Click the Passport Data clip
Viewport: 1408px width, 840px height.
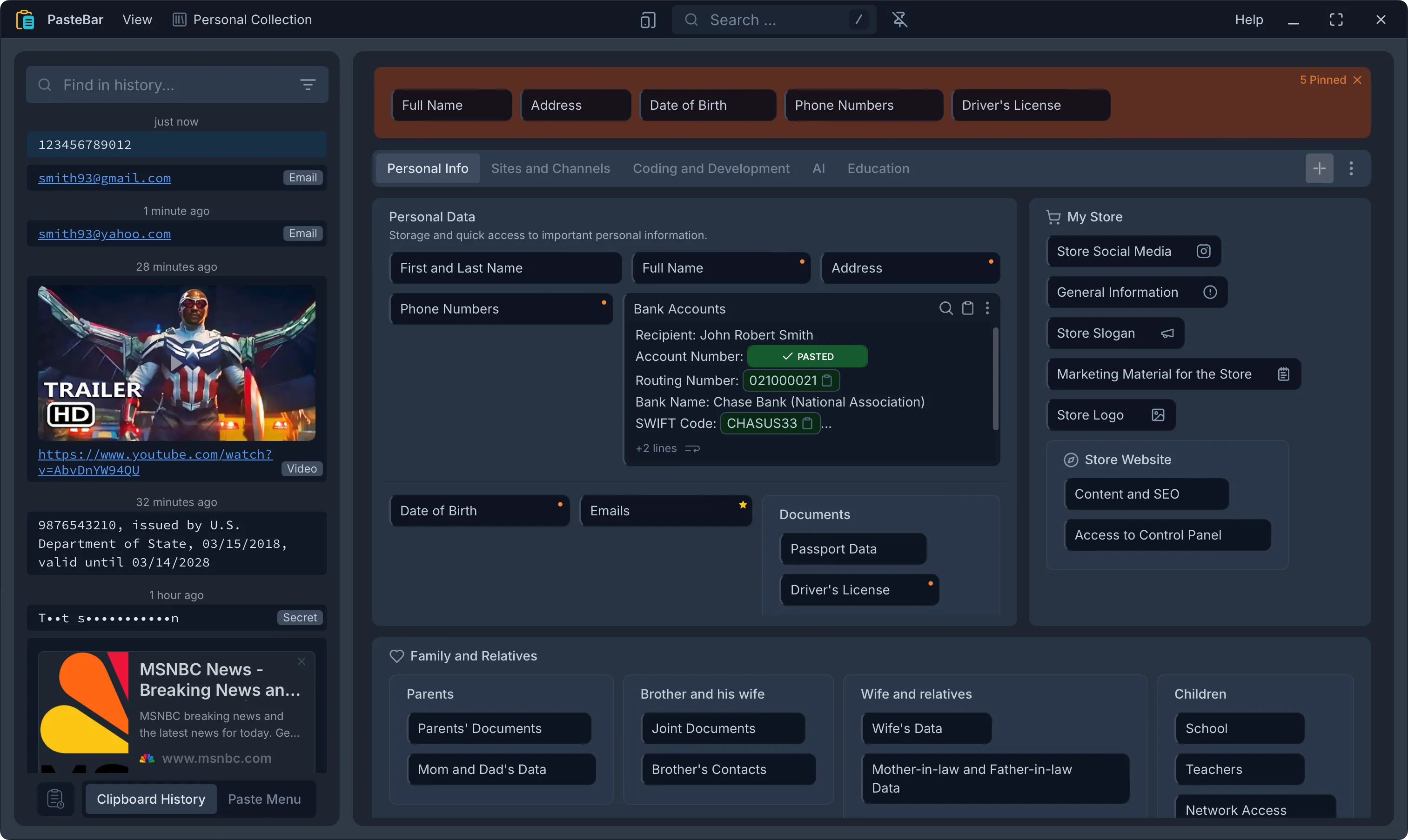[852, 549]
